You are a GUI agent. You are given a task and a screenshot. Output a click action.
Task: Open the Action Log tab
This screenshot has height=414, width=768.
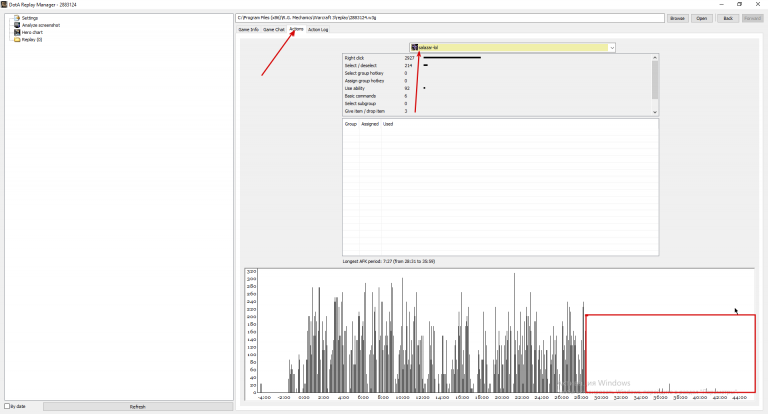318,29
